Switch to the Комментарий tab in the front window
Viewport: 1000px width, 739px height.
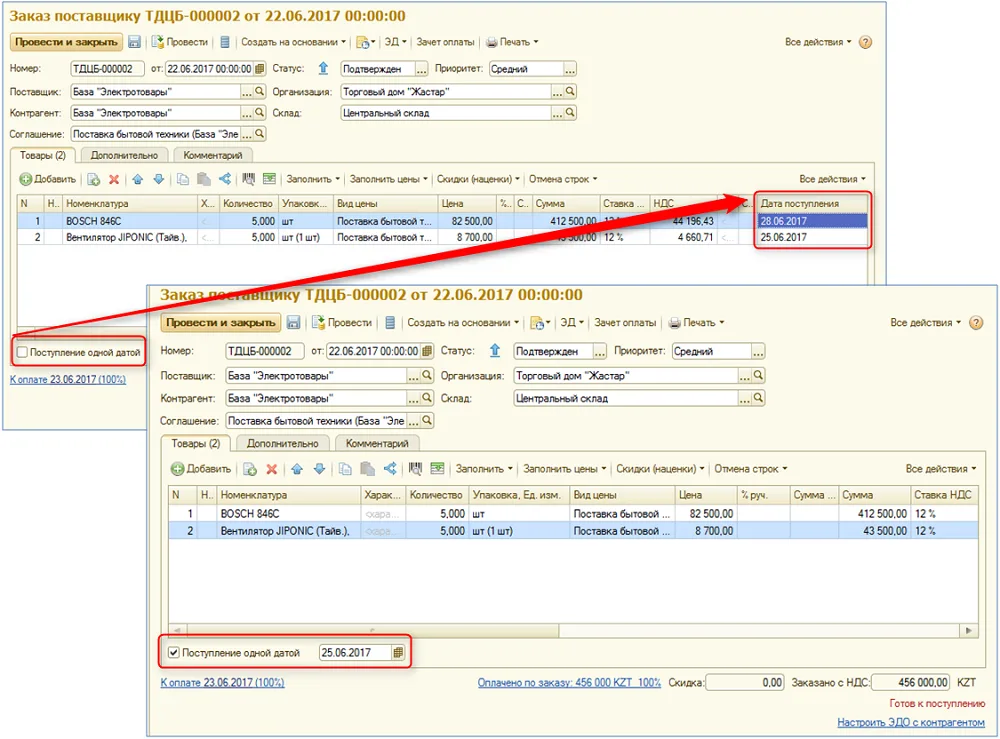377,443
